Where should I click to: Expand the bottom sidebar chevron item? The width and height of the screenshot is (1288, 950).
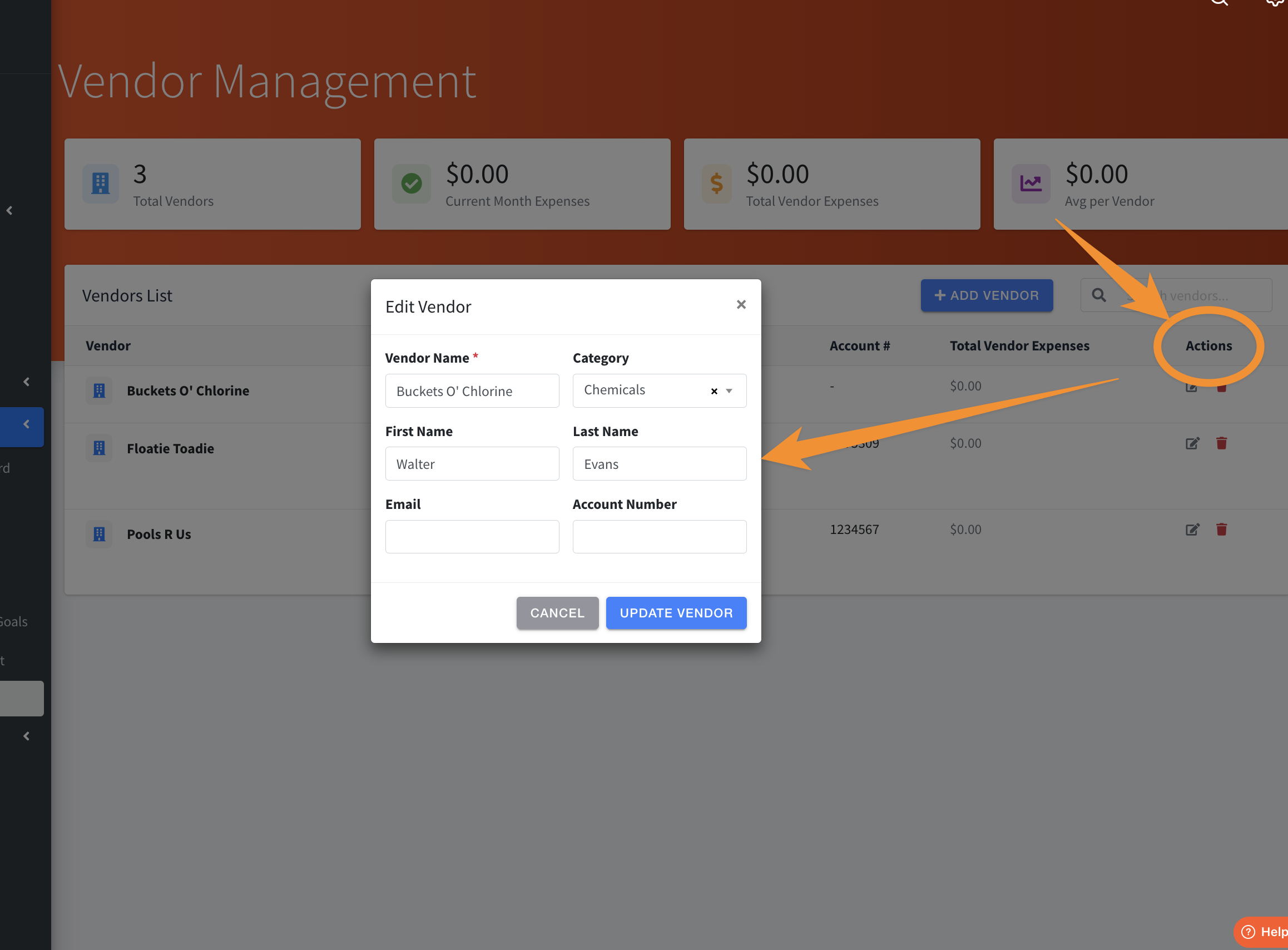[27, 736]
